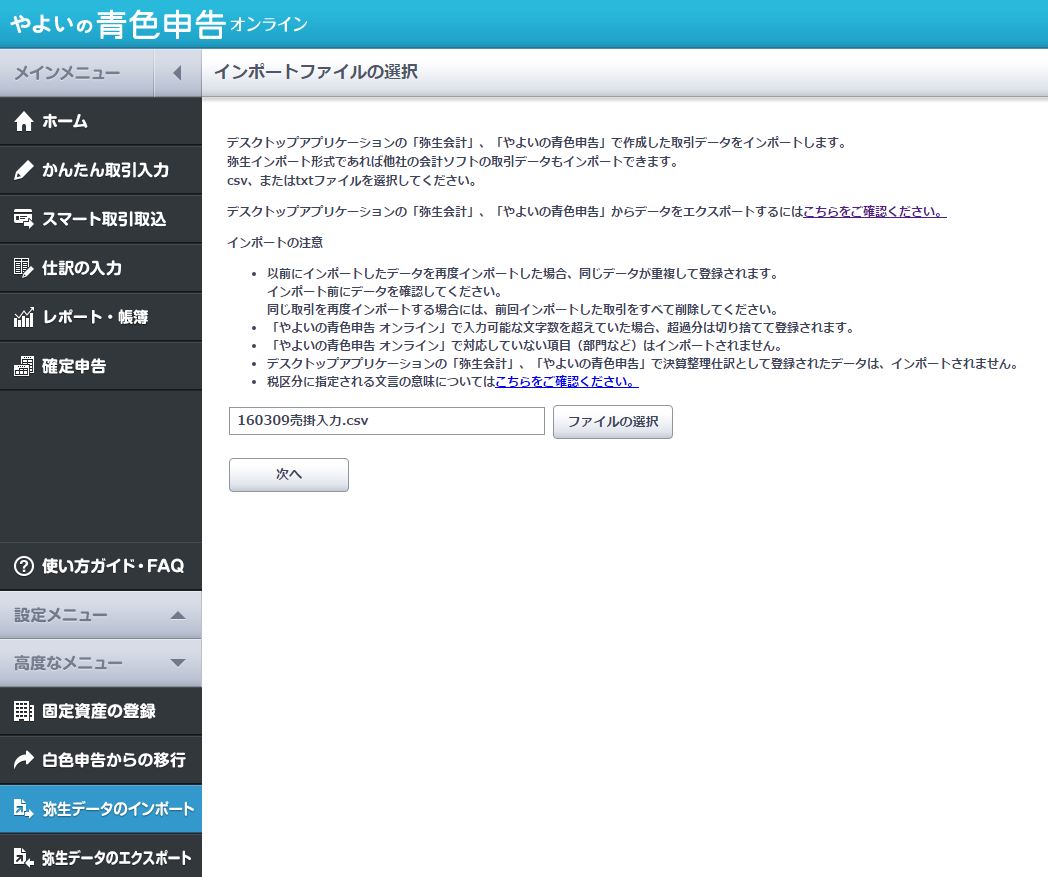Image resolution: width=1048 pixels, height=877 pixels.
Task: Open 固定資産の登録 menu item
Action: [x=100, y=711]
